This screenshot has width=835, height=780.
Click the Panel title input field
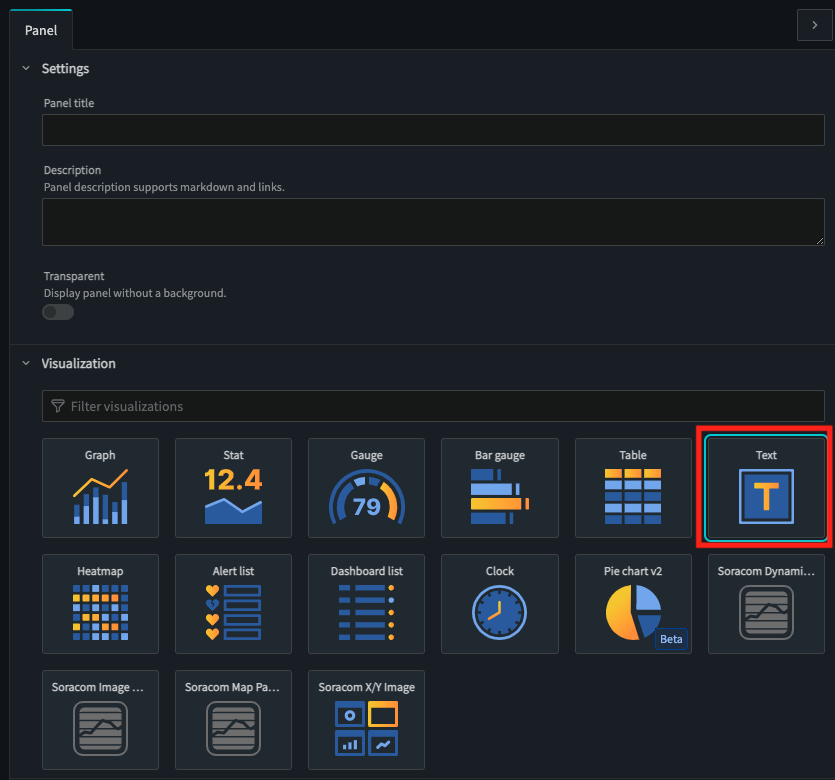click(x=433, y=130)
